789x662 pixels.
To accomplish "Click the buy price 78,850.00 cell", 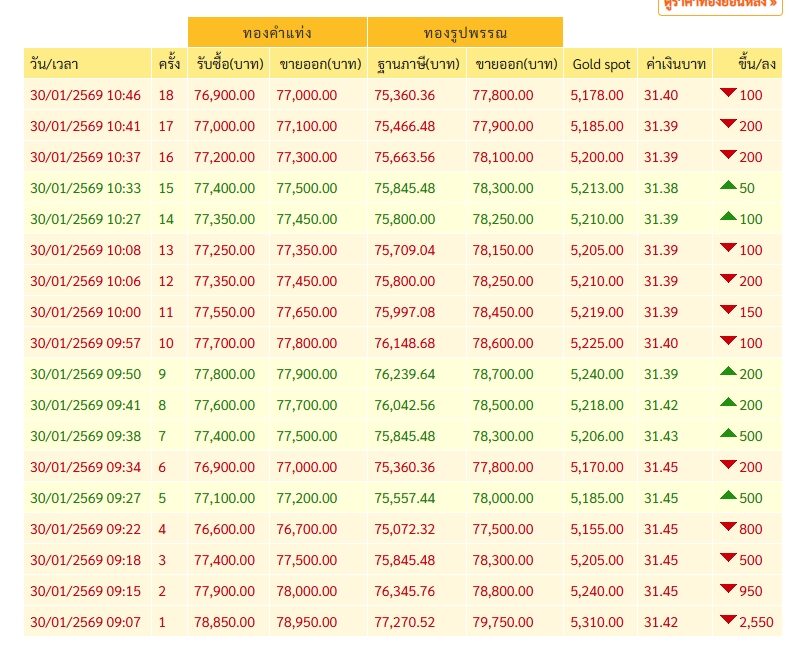I will click(x=226, y=622).
